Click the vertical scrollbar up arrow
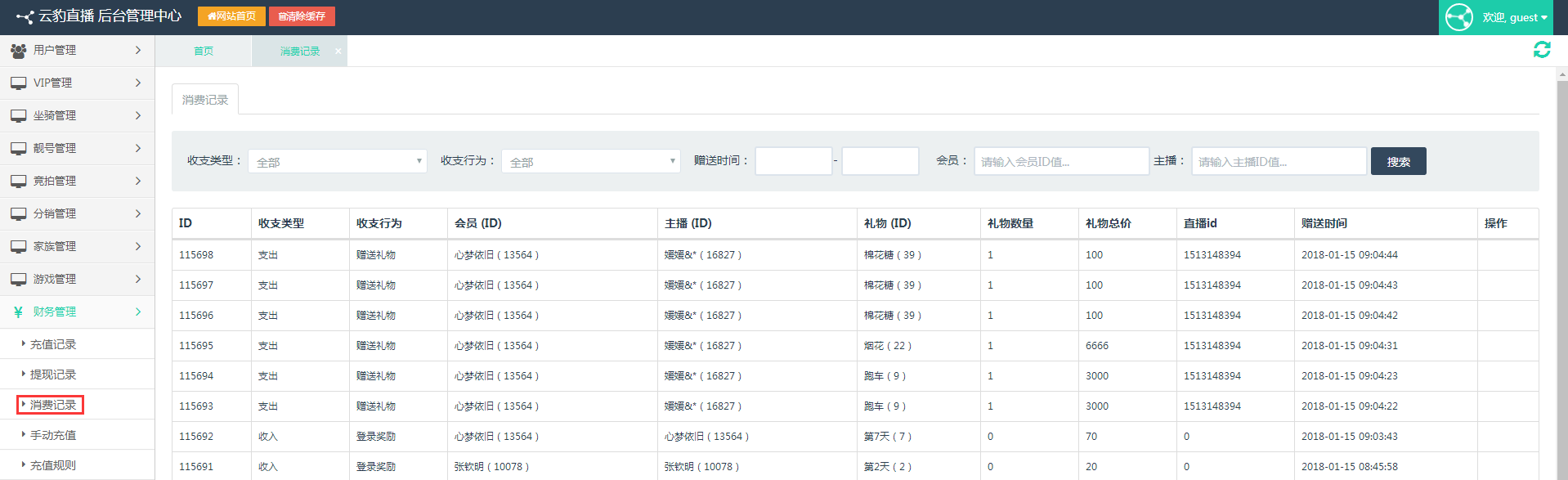This screenshot has height=480, width=1568. [x=1562, y=74]
